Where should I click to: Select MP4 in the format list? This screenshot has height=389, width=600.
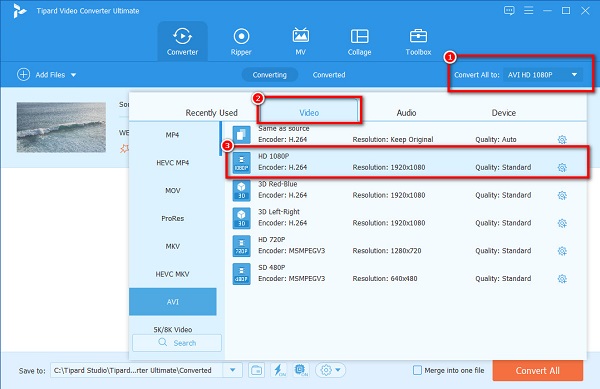click(x=173, y=135)
